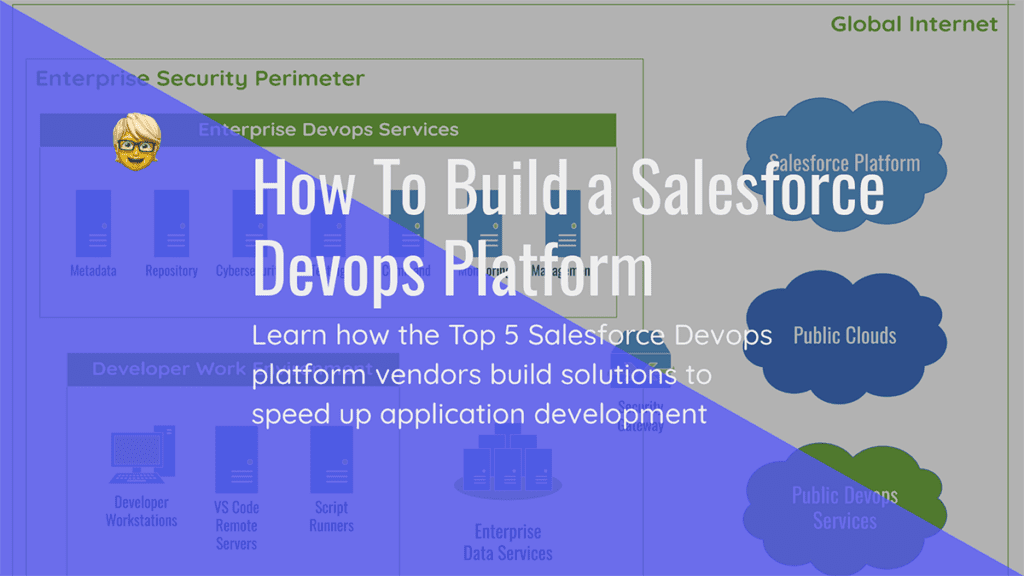1024x576 pixels.
Task: Click the Public Devops Services cloud
Action: click(x=846, y=507)
